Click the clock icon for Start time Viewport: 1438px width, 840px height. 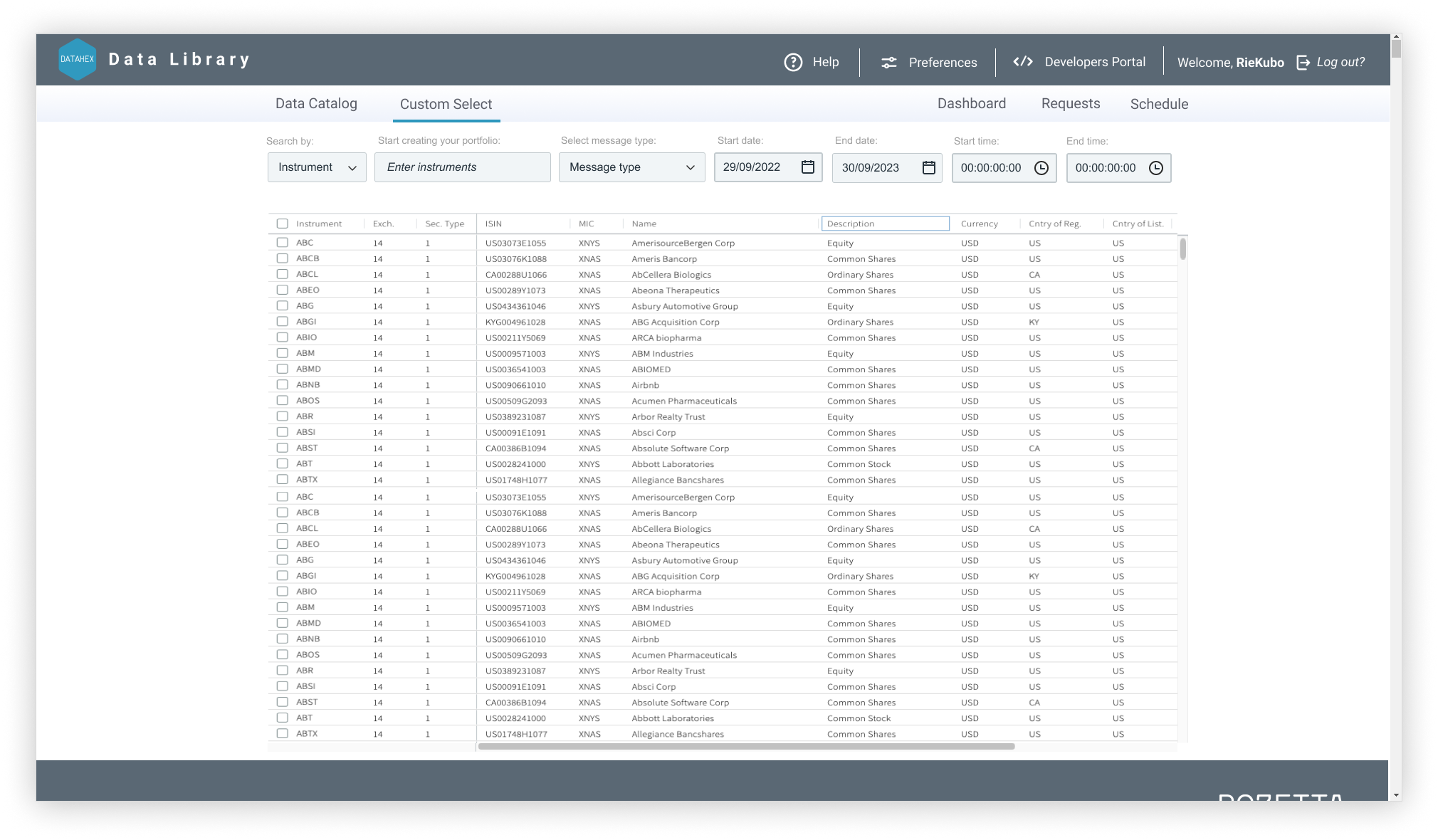[x=1041, y=167]
